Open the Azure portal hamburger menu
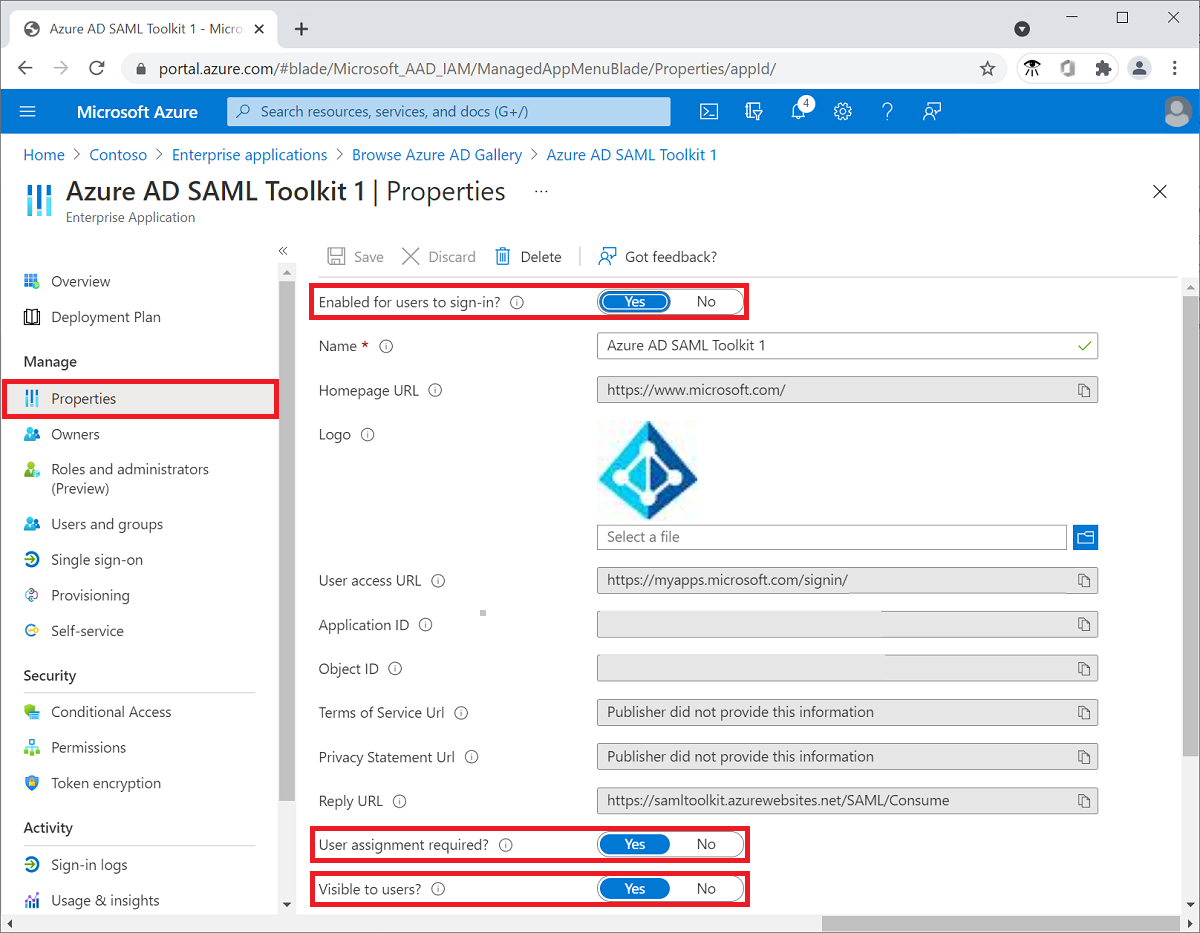Image resolution: width=1200 pixels, height=933 pixels. coord(27,111)
